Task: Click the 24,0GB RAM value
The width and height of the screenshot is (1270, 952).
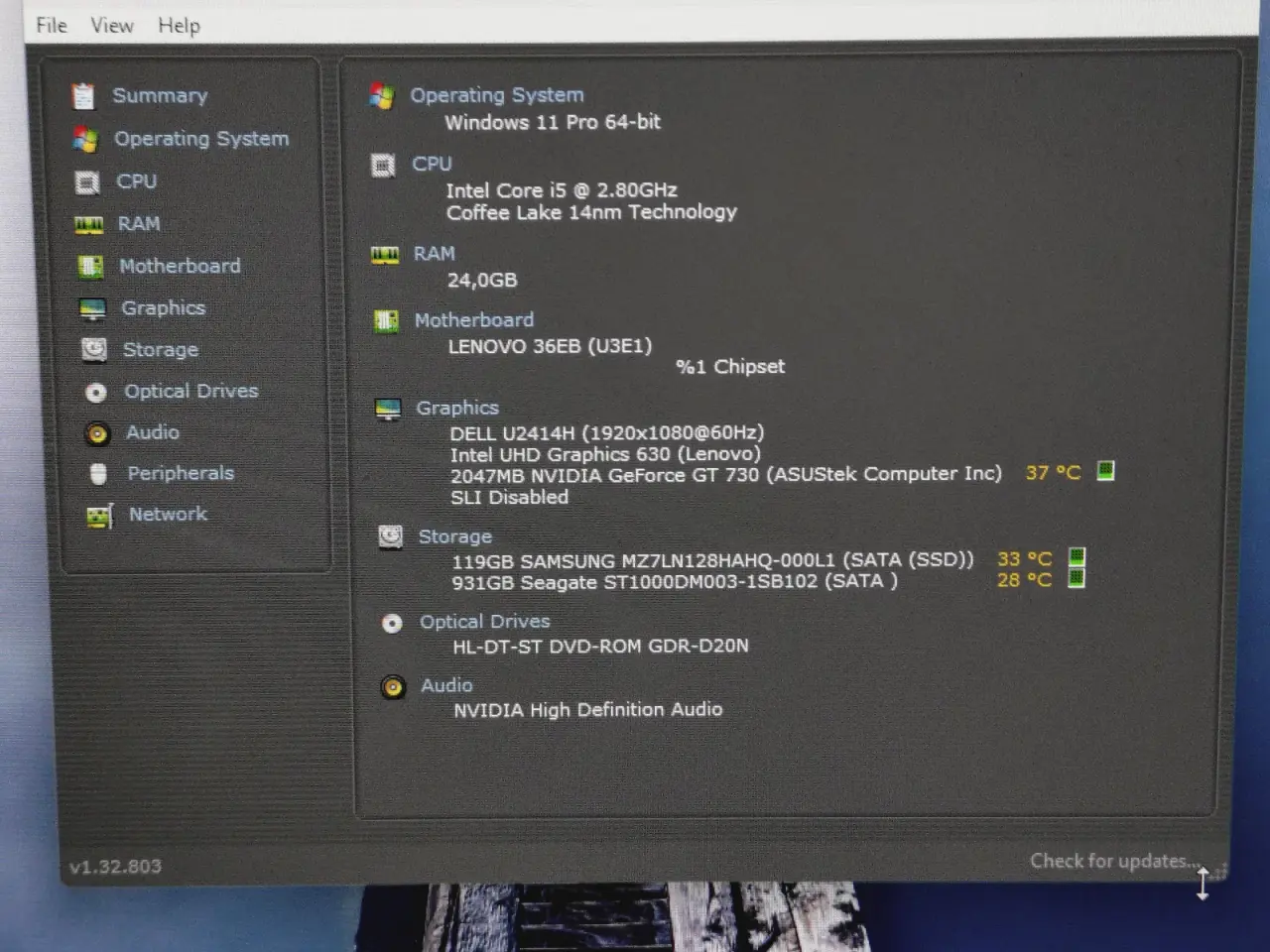Action: [482, 281]
